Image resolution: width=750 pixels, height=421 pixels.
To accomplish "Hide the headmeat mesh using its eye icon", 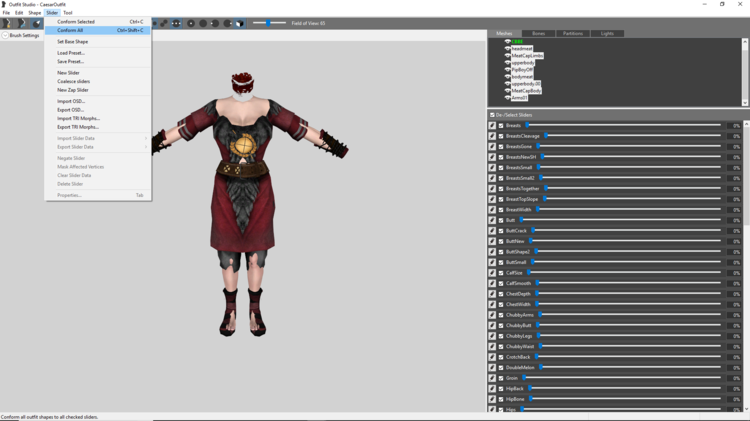I will point(507,48).
